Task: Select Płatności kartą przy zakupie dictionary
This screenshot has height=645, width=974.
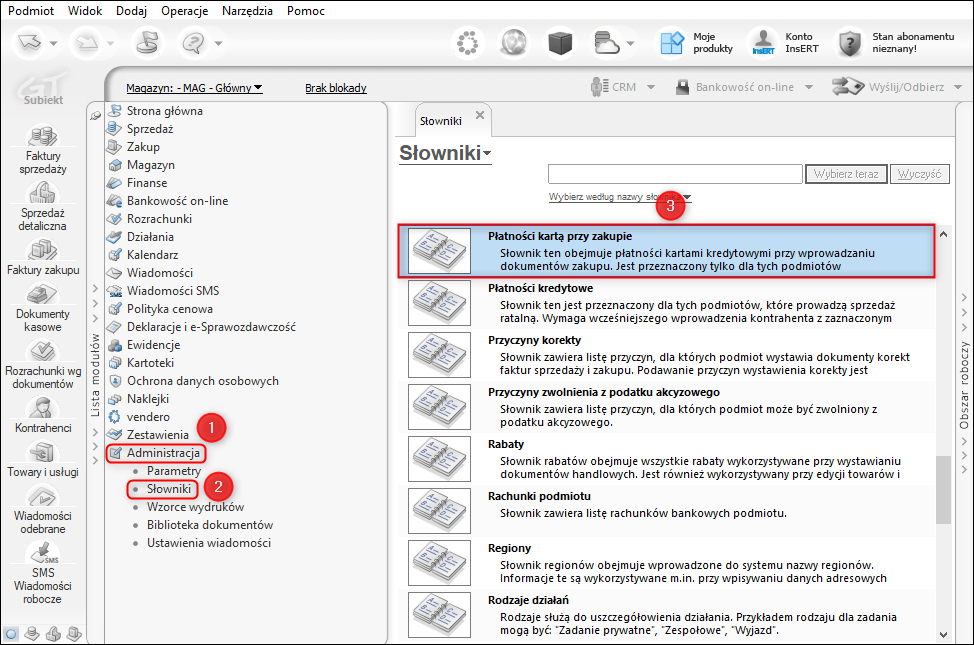Action: pos(667,251)
